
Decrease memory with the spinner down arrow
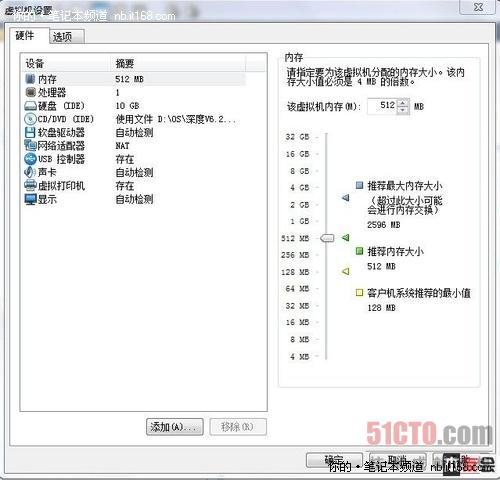403,110
